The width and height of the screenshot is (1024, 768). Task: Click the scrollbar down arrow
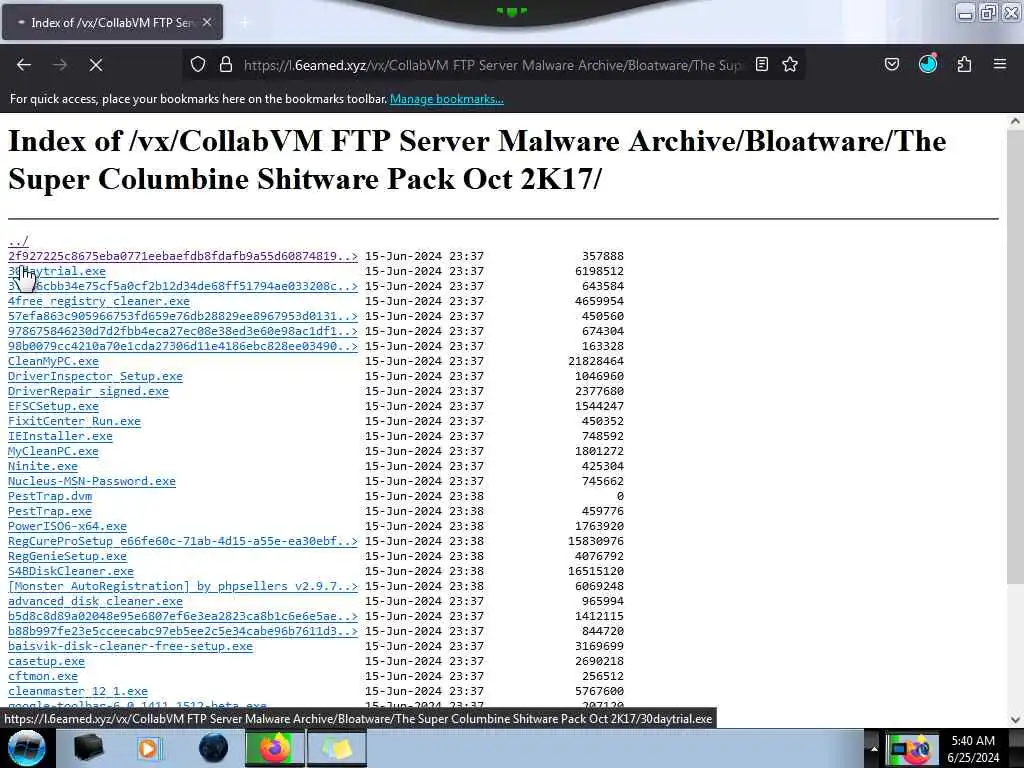point(1015,720)
